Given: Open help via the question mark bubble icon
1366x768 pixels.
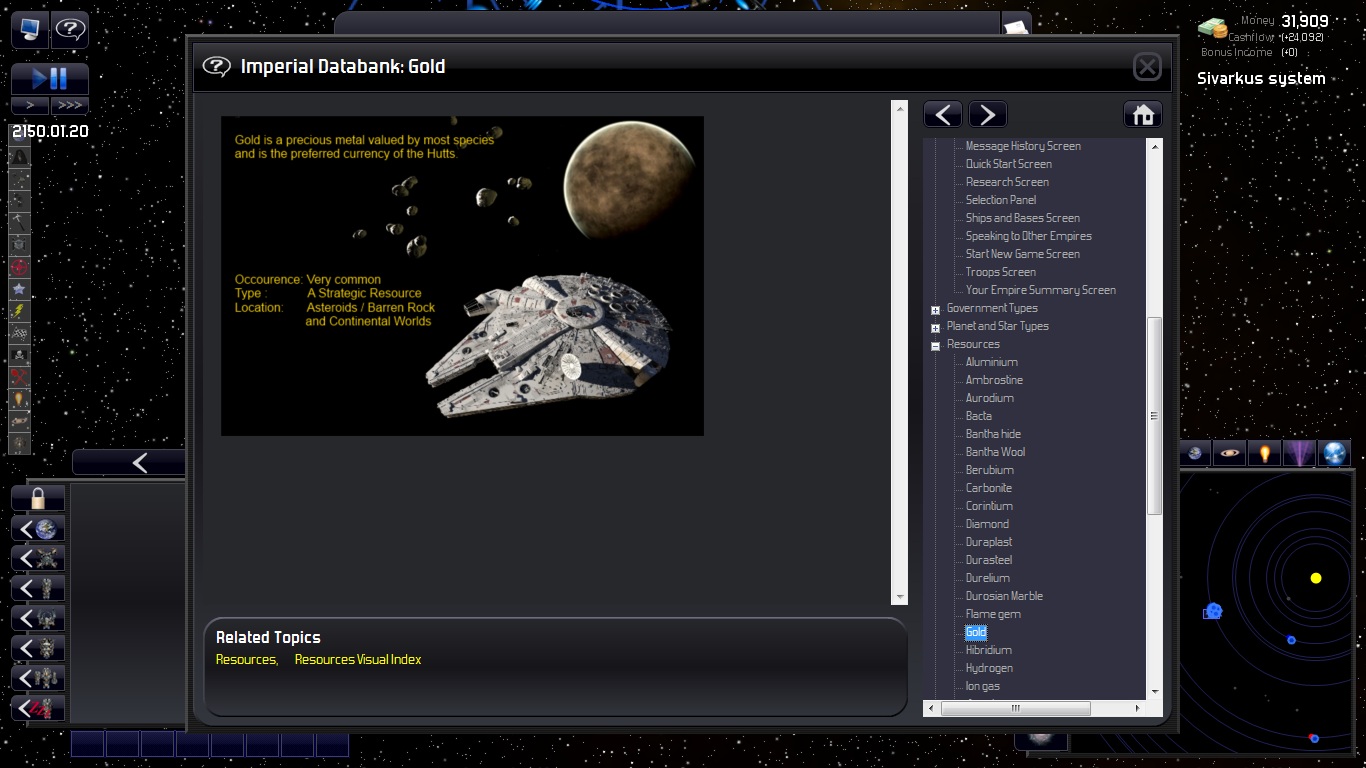Looking at the screenshot, I should pyautogui.click(x=70, y=30).
